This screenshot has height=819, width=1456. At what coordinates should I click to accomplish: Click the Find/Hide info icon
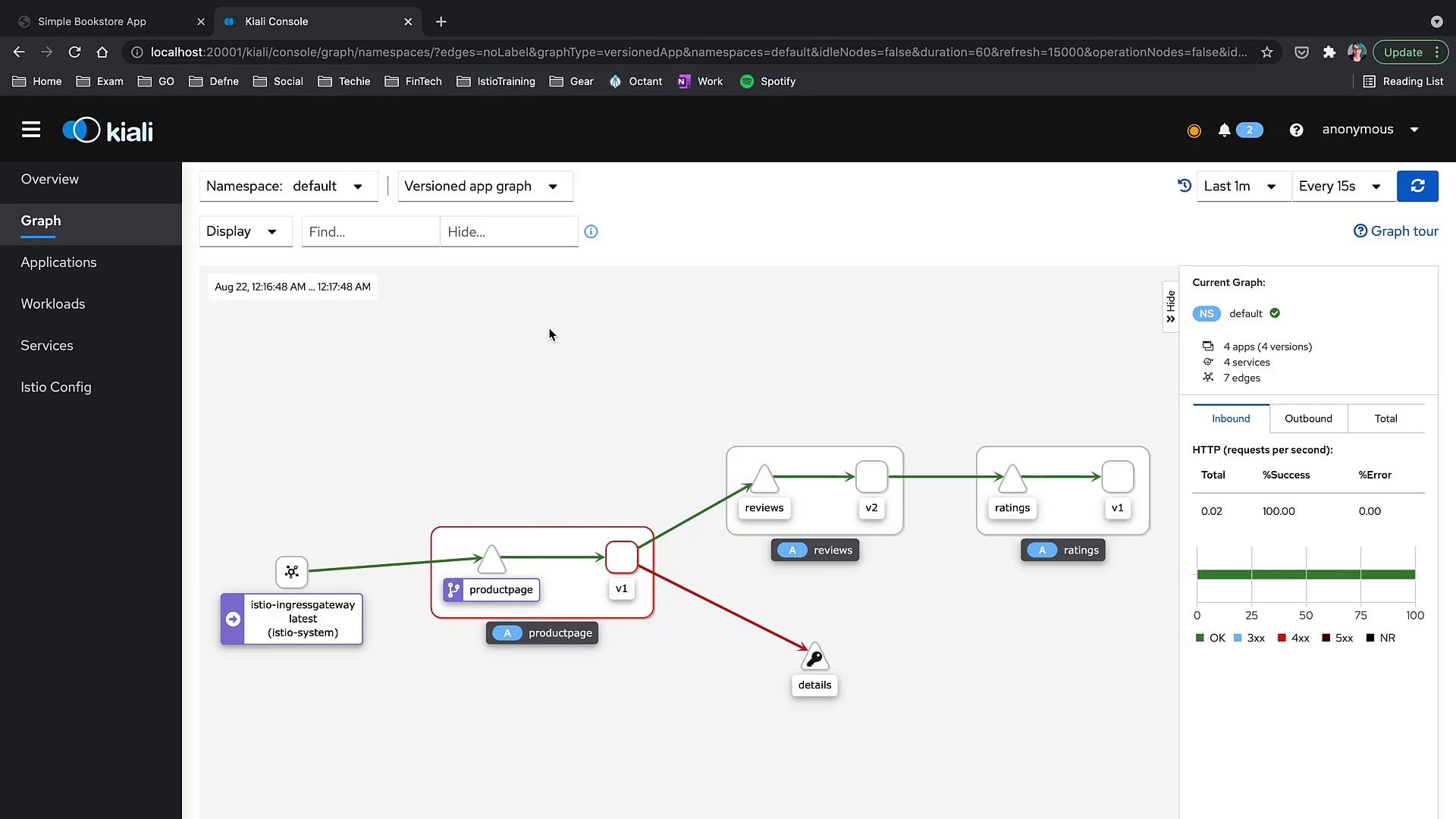click(591, 232)
